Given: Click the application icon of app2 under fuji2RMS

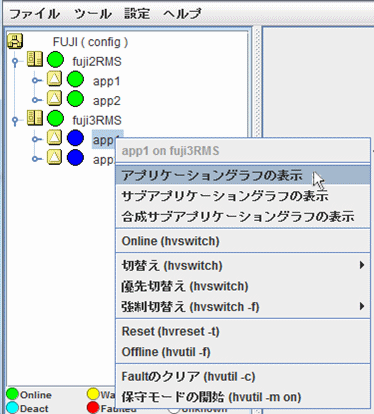Looking at the screenshot, I should pos(54,98).
